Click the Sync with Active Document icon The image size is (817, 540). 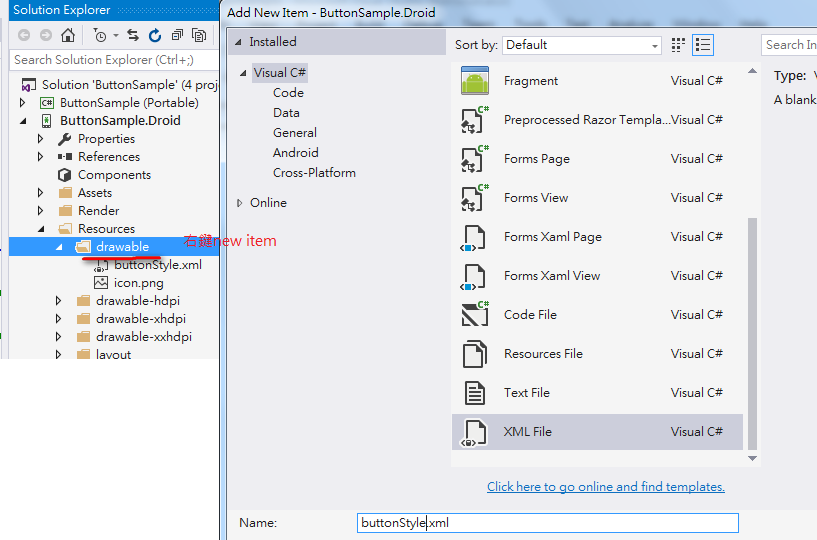tap(133, 35)
